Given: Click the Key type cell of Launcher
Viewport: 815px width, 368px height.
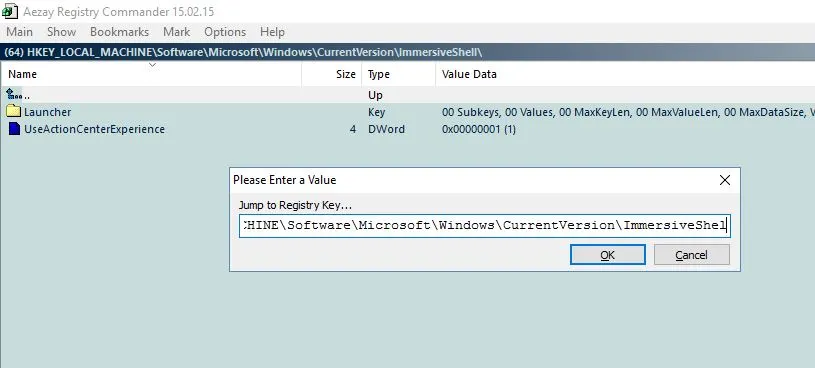Looking at the screenshot, I should pyautogui.click(x=376, y=112).
